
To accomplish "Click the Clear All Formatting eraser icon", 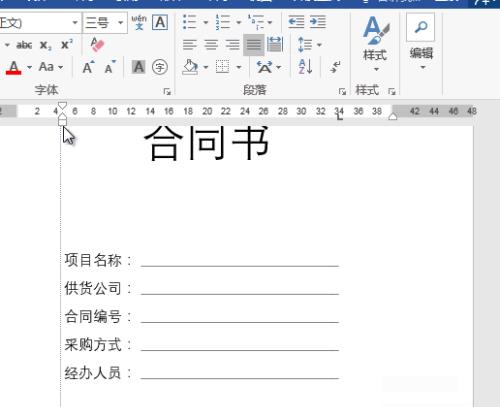I will click(98, 45).
